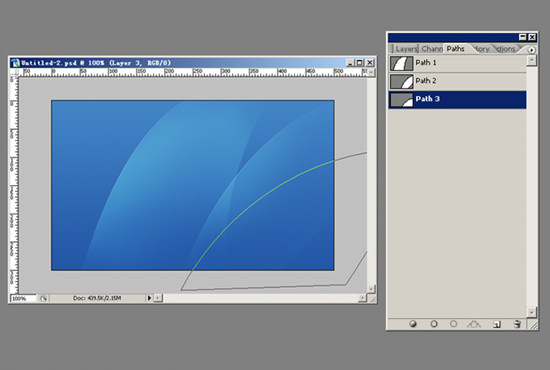Open the History tab
The width and height of the screenshot is (550, 370).
click(482, 49)
